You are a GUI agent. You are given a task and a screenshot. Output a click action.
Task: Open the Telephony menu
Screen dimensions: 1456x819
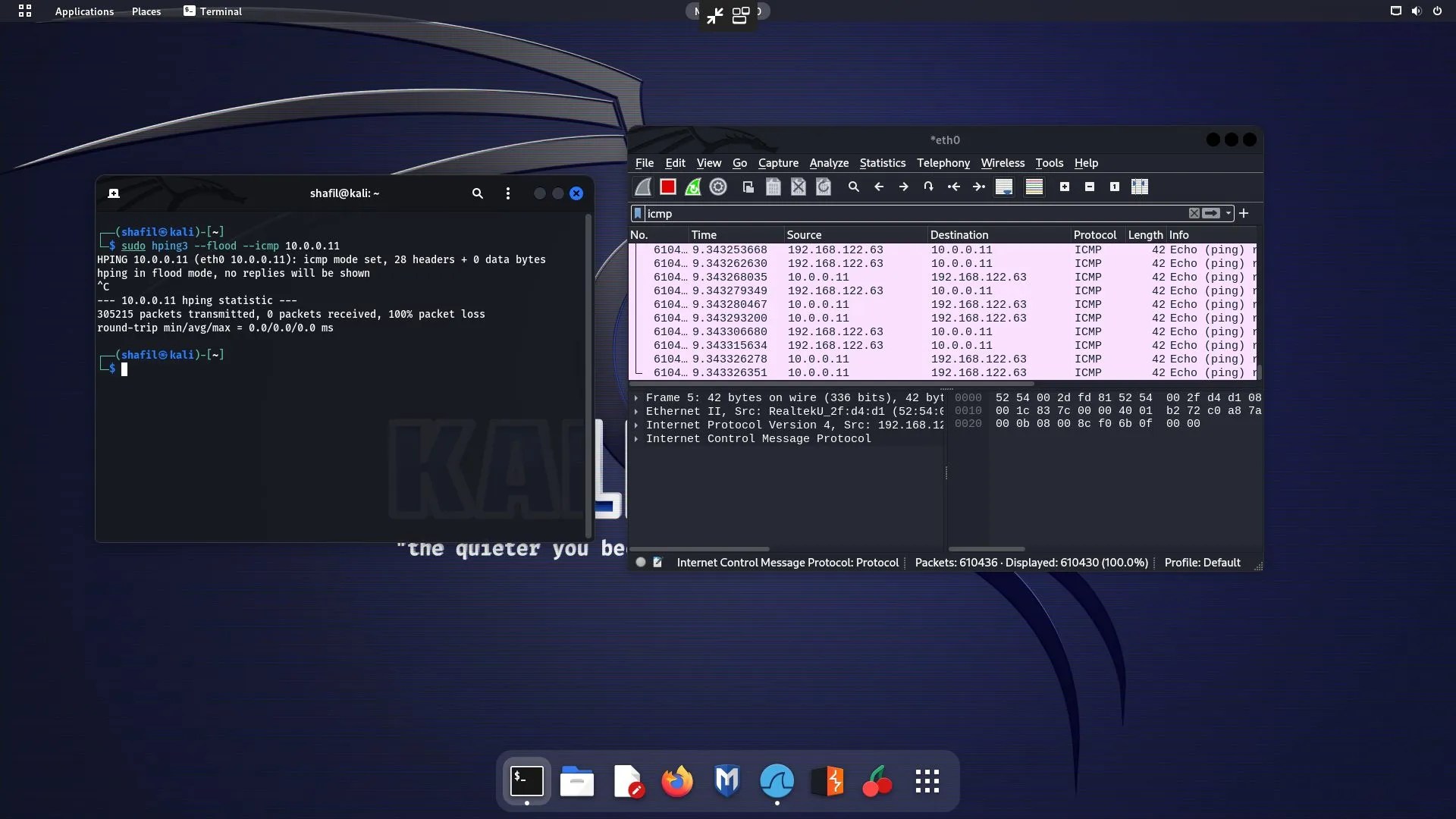tap(943, 163)
